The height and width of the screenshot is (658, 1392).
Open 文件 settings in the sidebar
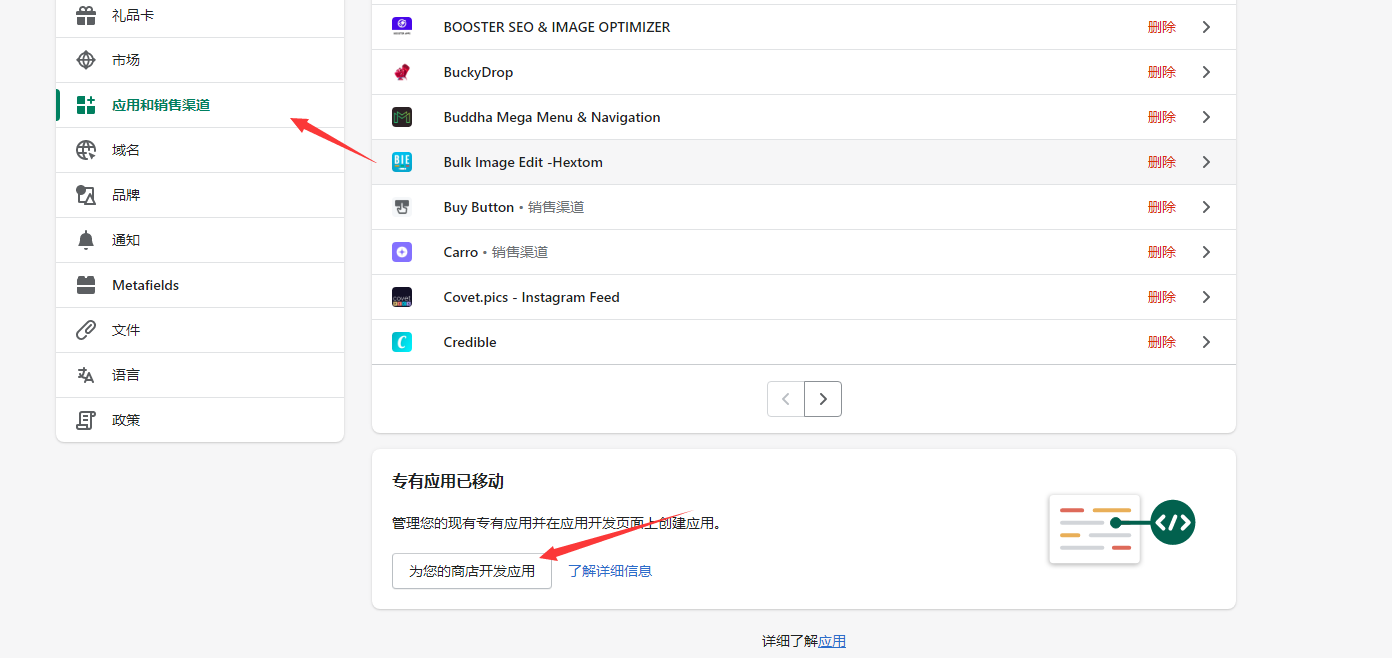point(200,330)
